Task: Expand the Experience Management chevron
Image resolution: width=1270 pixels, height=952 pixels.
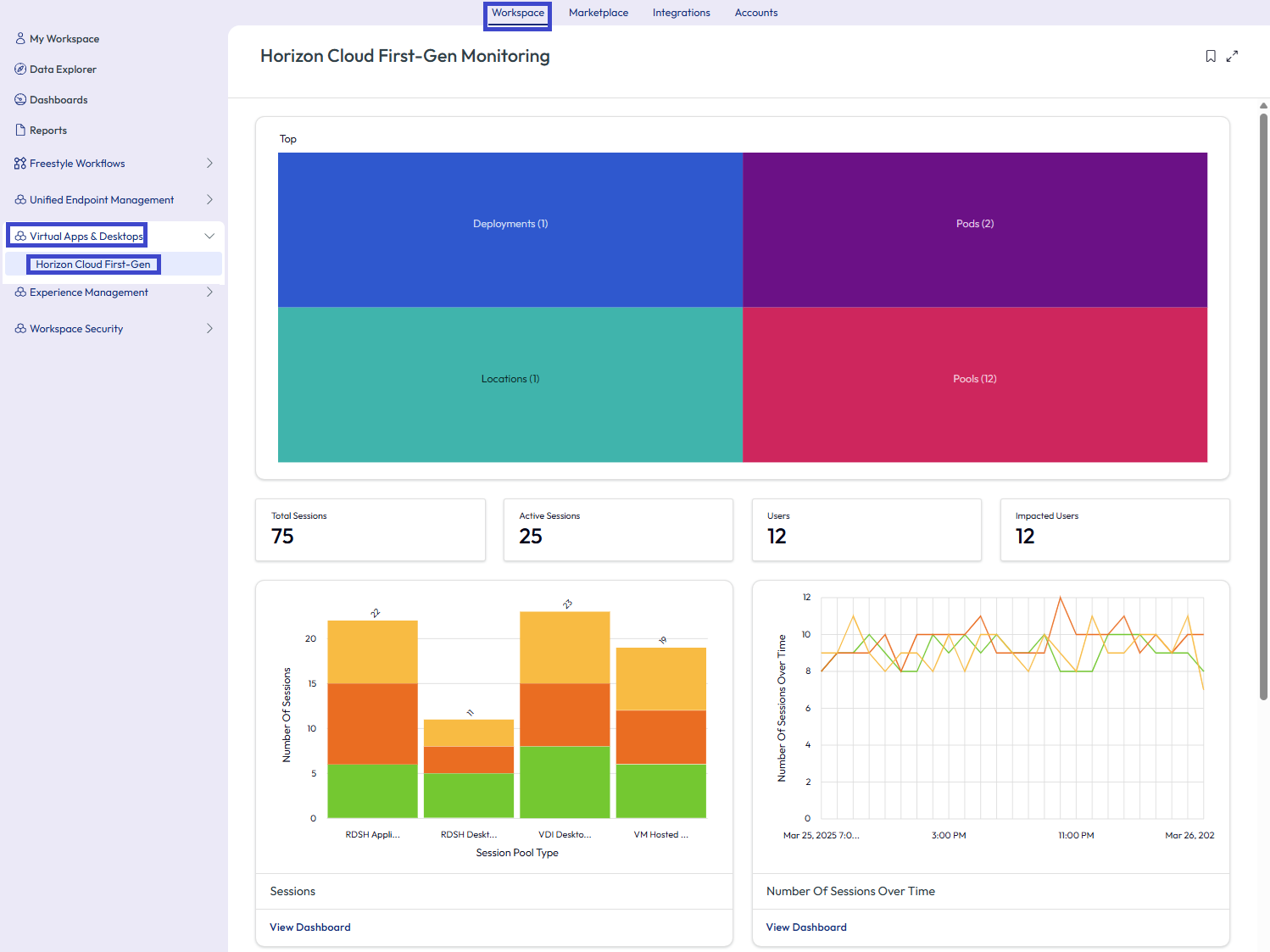Action: [x=209, y=292]
